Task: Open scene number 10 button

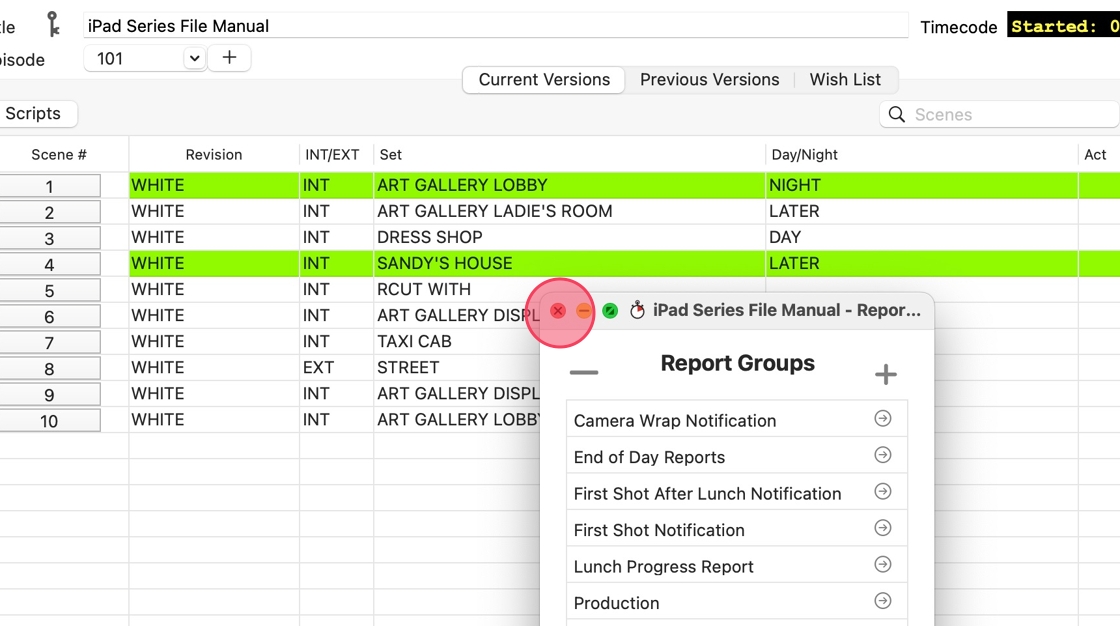Action: click(x=49, y=421)
